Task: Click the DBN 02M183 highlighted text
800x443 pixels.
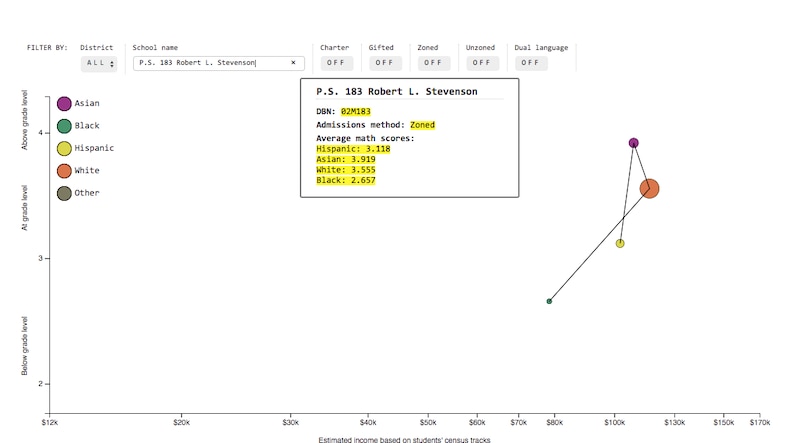Action: click(x=355, y=111)
